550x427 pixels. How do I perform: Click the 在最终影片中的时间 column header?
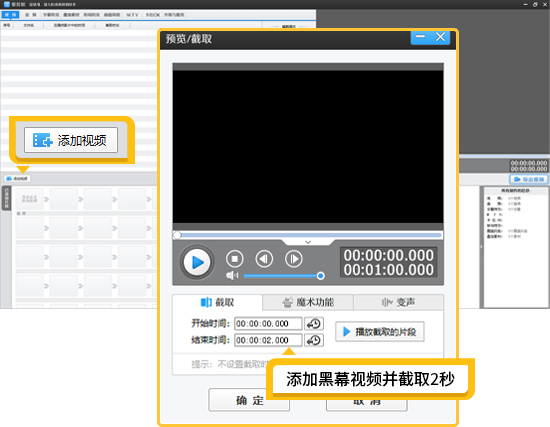[x=69, y=25]
